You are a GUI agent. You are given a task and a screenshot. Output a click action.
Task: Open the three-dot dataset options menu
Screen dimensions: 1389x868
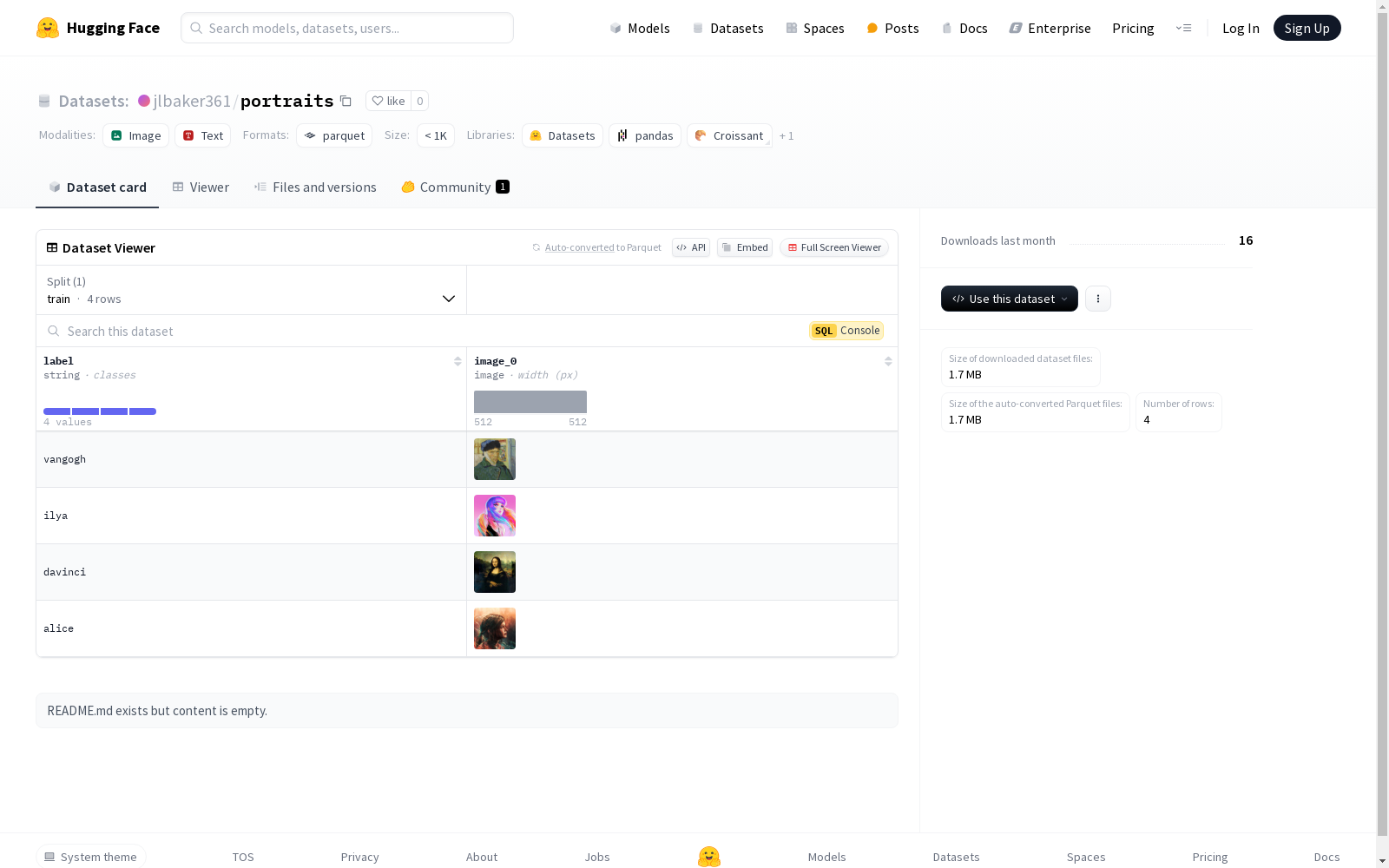(1098, 299)
